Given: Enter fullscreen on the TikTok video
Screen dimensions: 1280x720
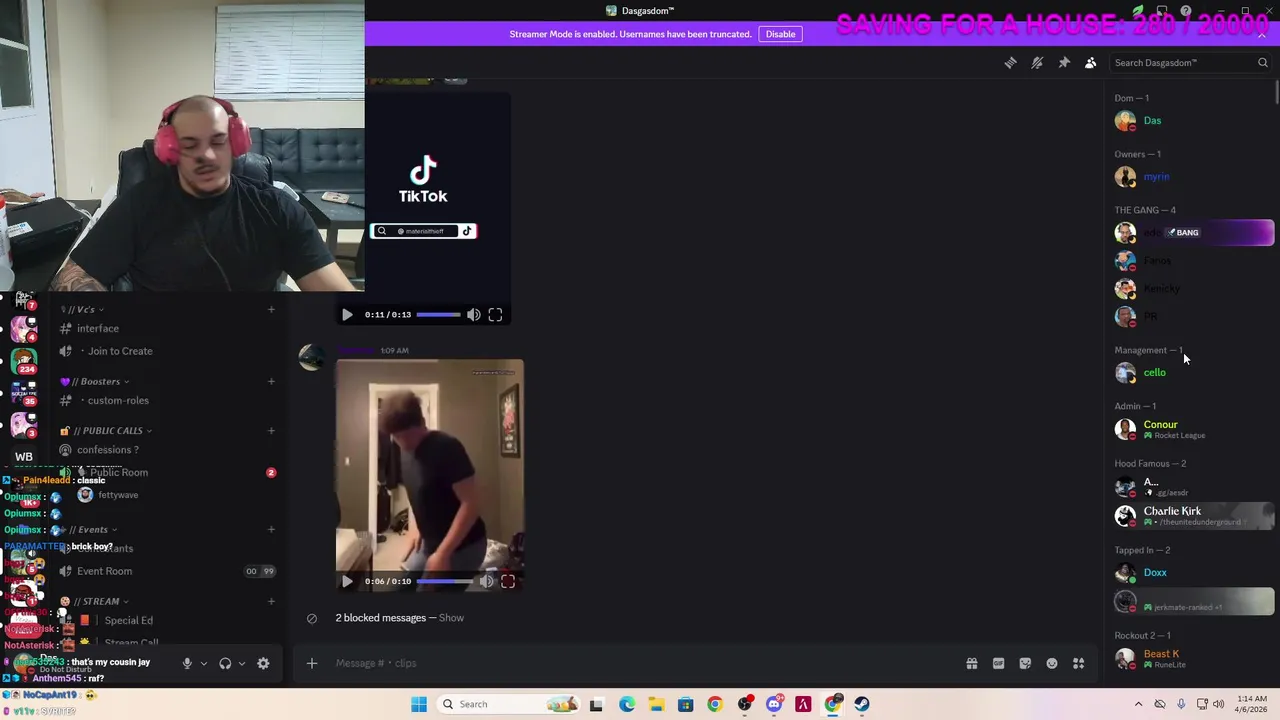Looking at the screenshot, I should (x=495, y=314).
